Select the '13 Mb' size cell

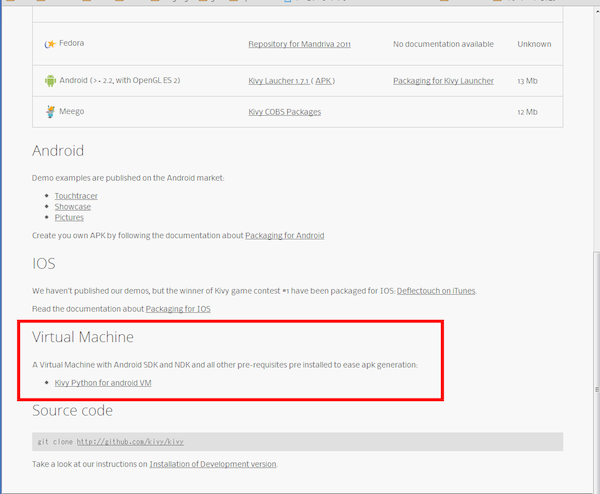pyautogui.click(x=527, y=81)
